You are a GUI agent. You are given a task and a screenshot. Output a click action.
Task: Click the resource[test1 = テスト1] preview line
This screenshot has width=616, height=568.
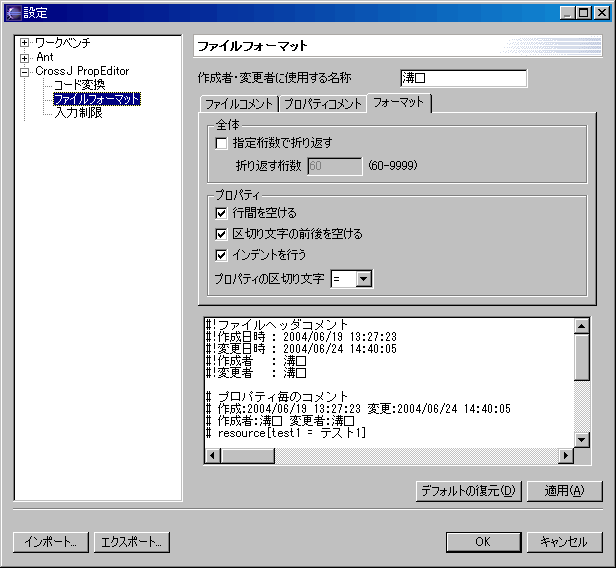click(x=292, y=433)
